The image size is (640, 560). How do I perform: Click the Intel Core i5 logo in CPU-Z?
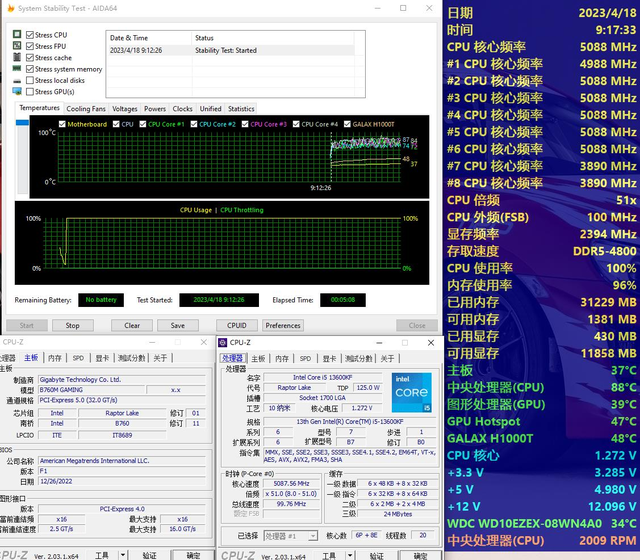[410, 391]
